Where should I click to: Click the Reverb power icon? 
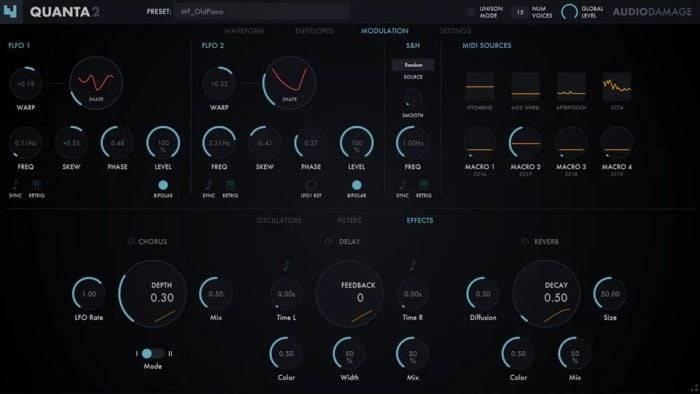pyautogui.click(x=525, y=241)
